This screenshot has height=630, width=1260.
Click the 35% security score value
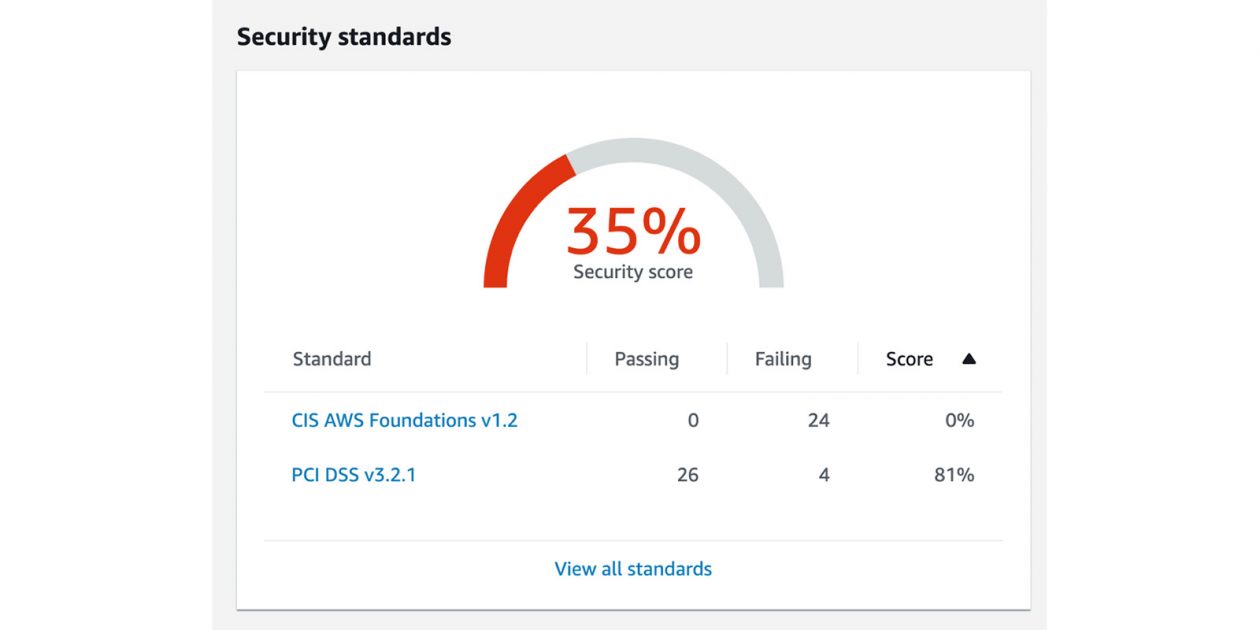click(633, 231)
